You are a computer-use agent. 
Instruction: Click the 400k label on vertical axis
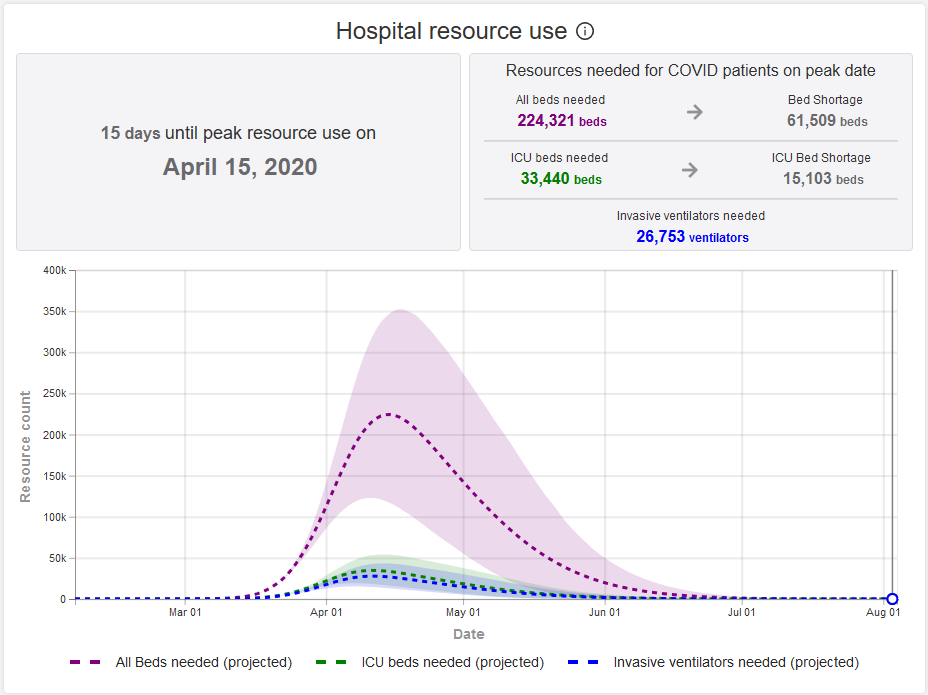54,270
